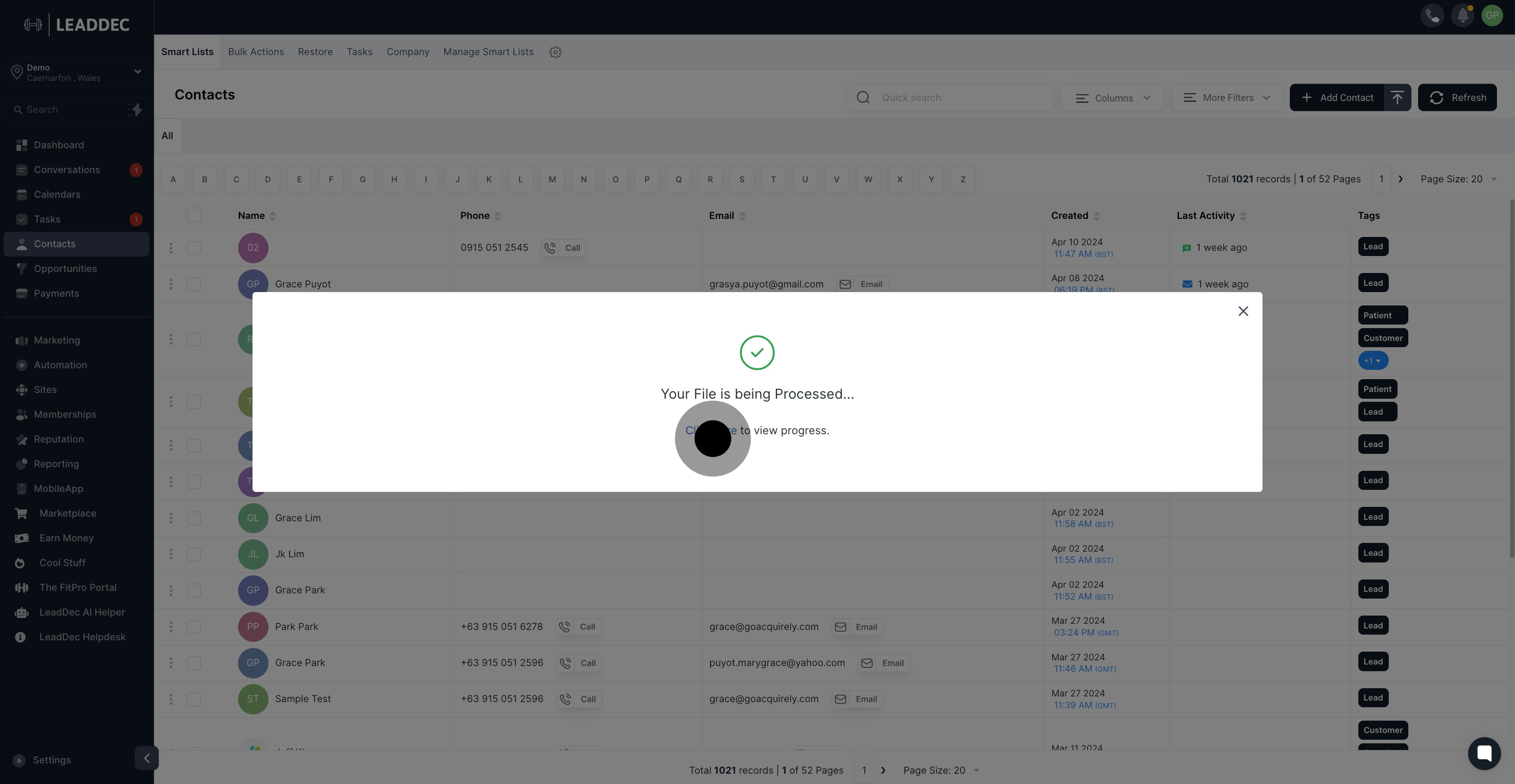Open the phone dialer icon in header
Screen dimensions: 1515x784
(x=1432, y=16)
